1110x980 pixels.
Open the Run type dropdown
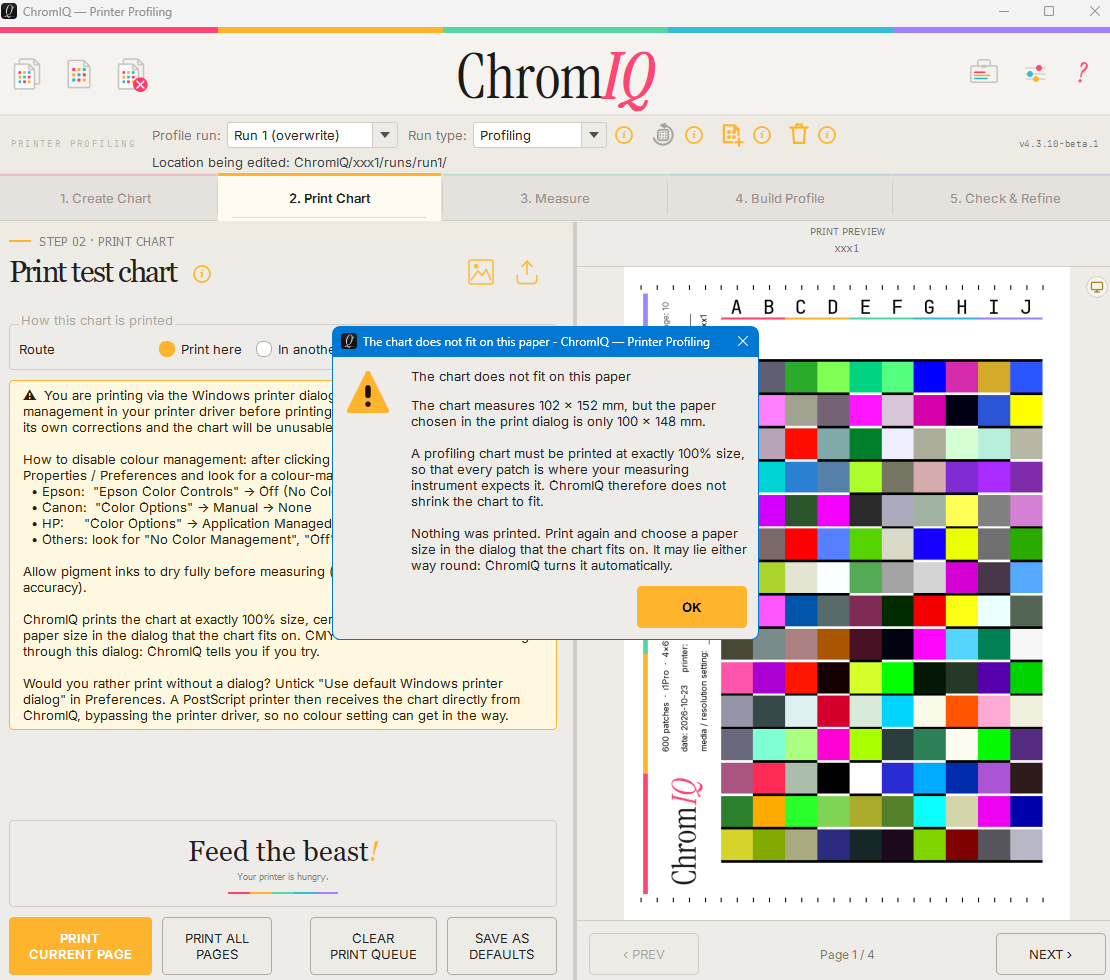(x=539, y=135)
